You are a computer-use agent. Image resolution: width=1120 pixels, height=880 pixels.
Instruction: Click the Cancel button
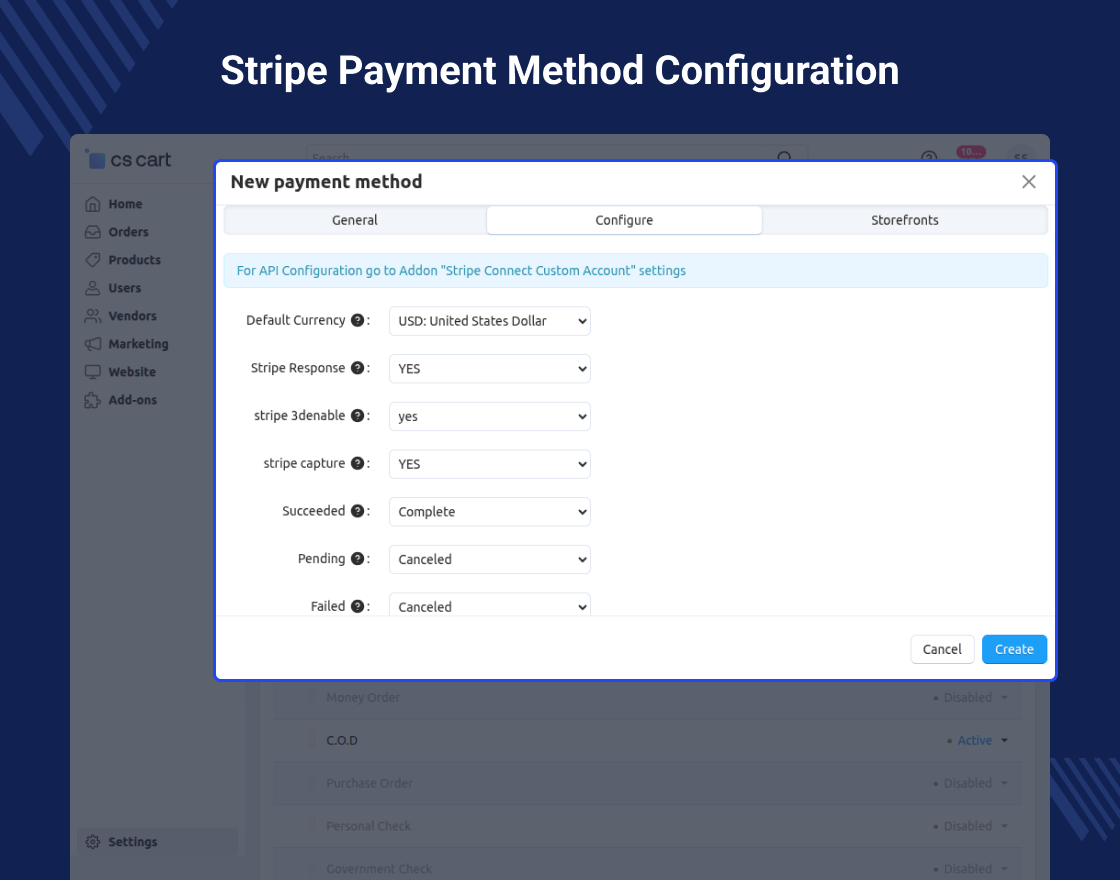[942, 649]
